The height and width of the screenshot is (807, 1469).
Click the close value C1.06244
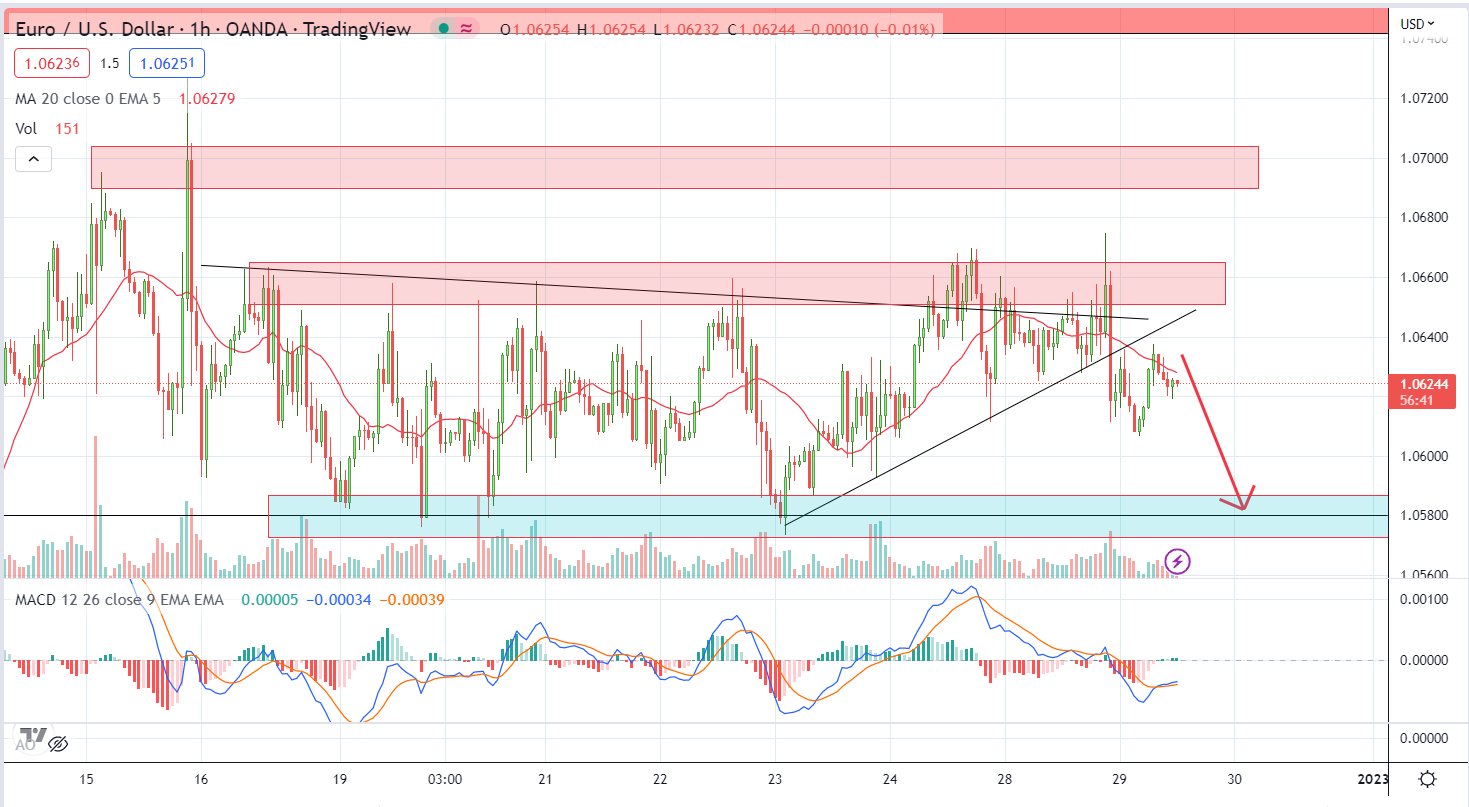point(761,29)
